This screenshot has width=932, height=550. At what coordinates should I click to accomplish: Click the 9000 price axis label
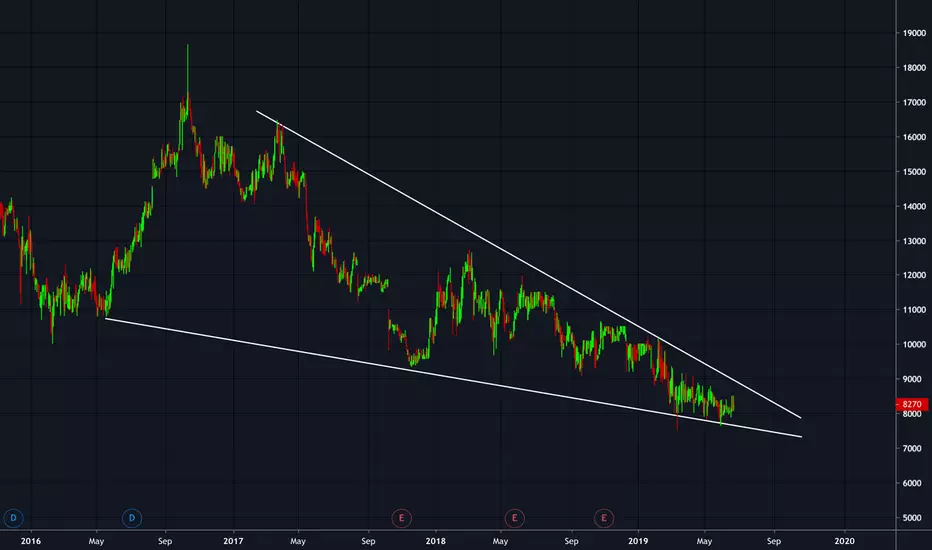(914, 379)
